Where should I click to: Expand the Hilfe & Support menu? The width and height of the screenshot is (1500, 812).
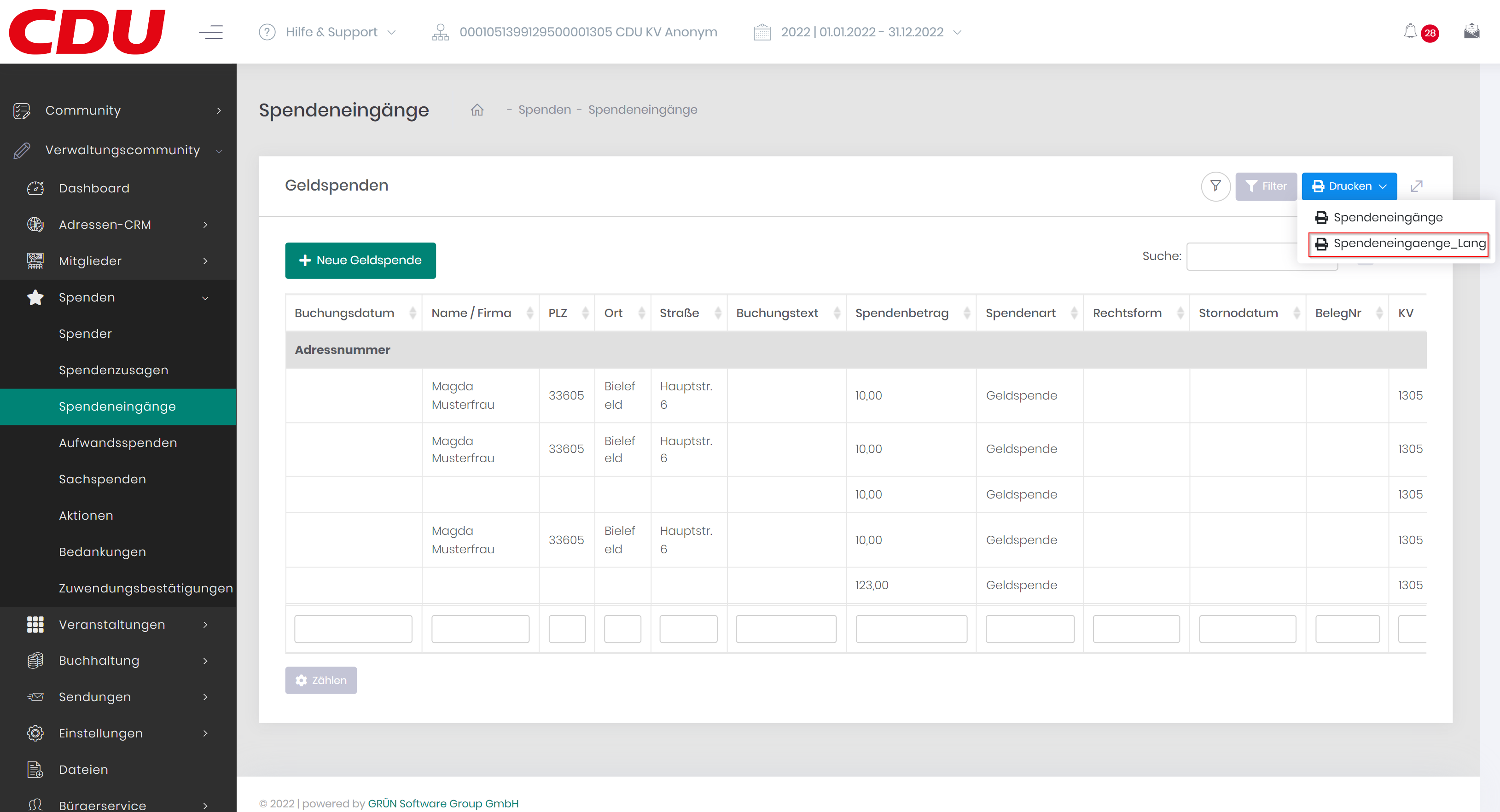click(331, 32)
